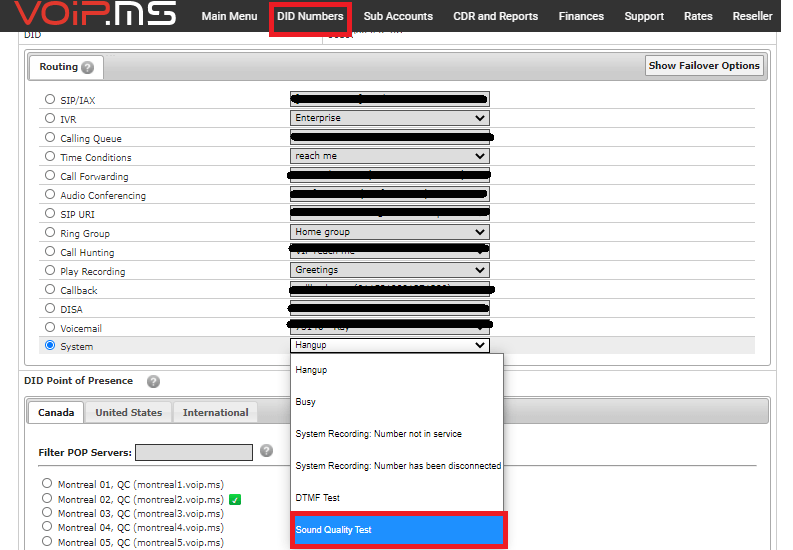793x550 pixels.
Task: Open the Routing help question mark icon
Action: tap(87, 67)
